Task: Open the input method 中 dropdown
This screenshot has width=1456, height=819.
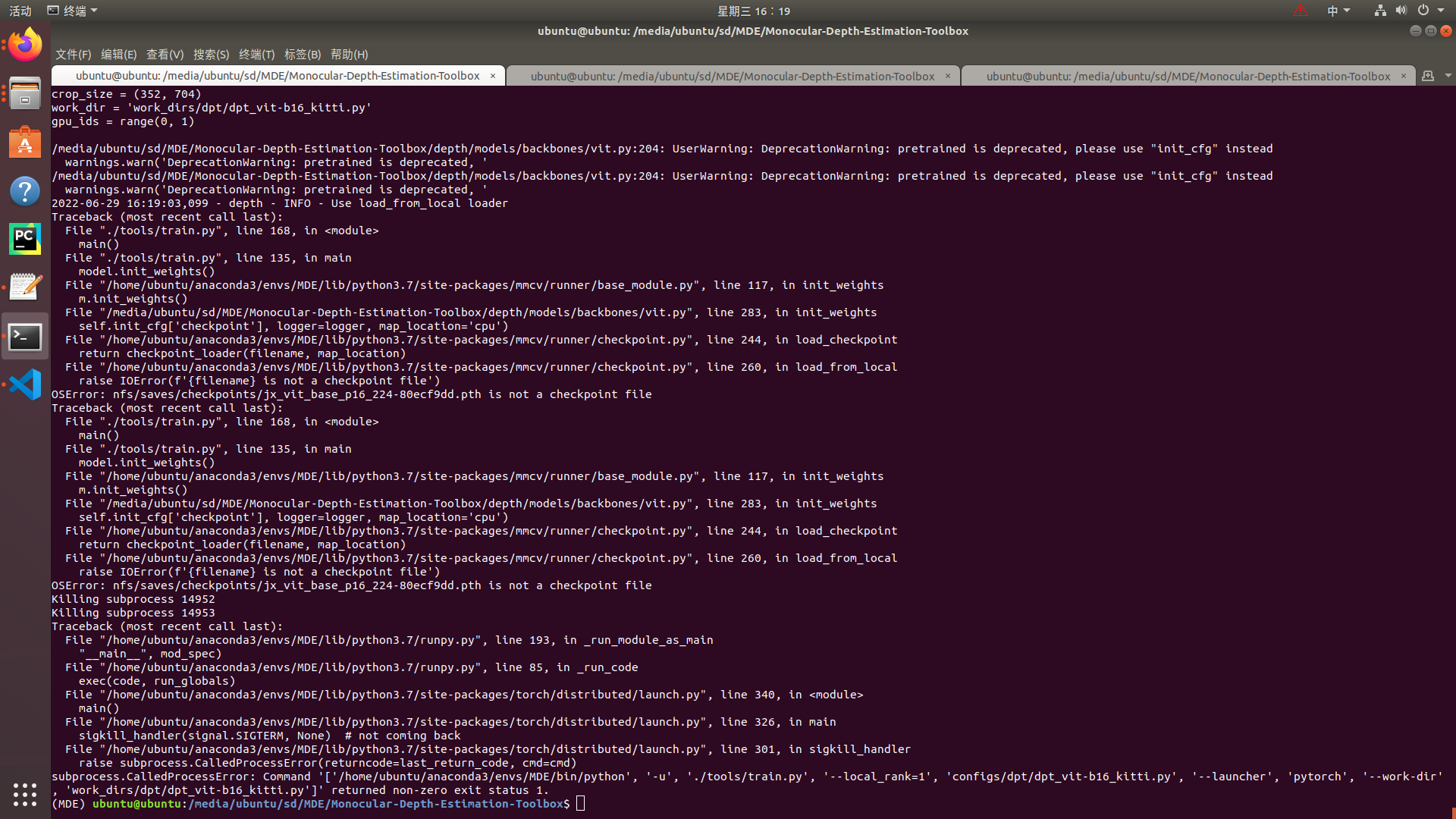Action: (1338, 10)
